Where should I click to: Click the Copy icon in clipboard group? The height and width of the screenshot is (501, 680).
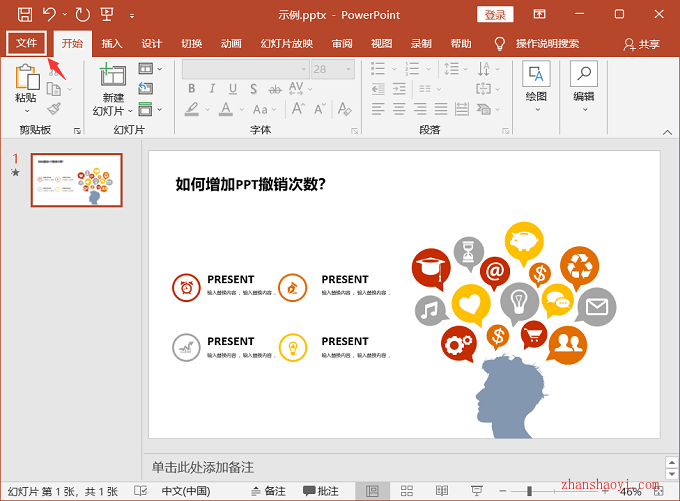tap(54, 89)
